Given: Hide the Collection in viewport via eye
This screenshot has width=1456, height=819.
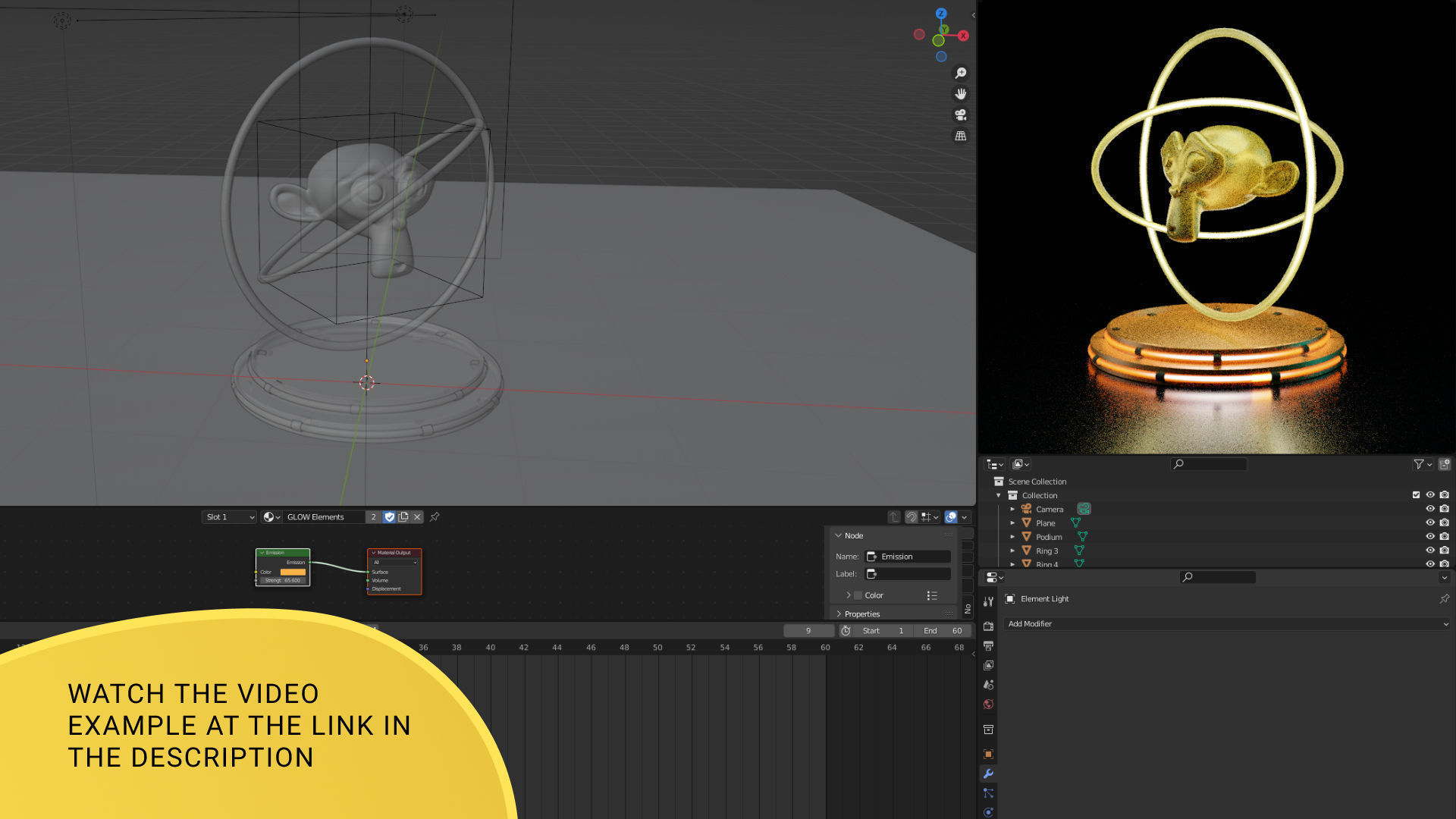Looking at the screenshot, I should [1430, 495].
